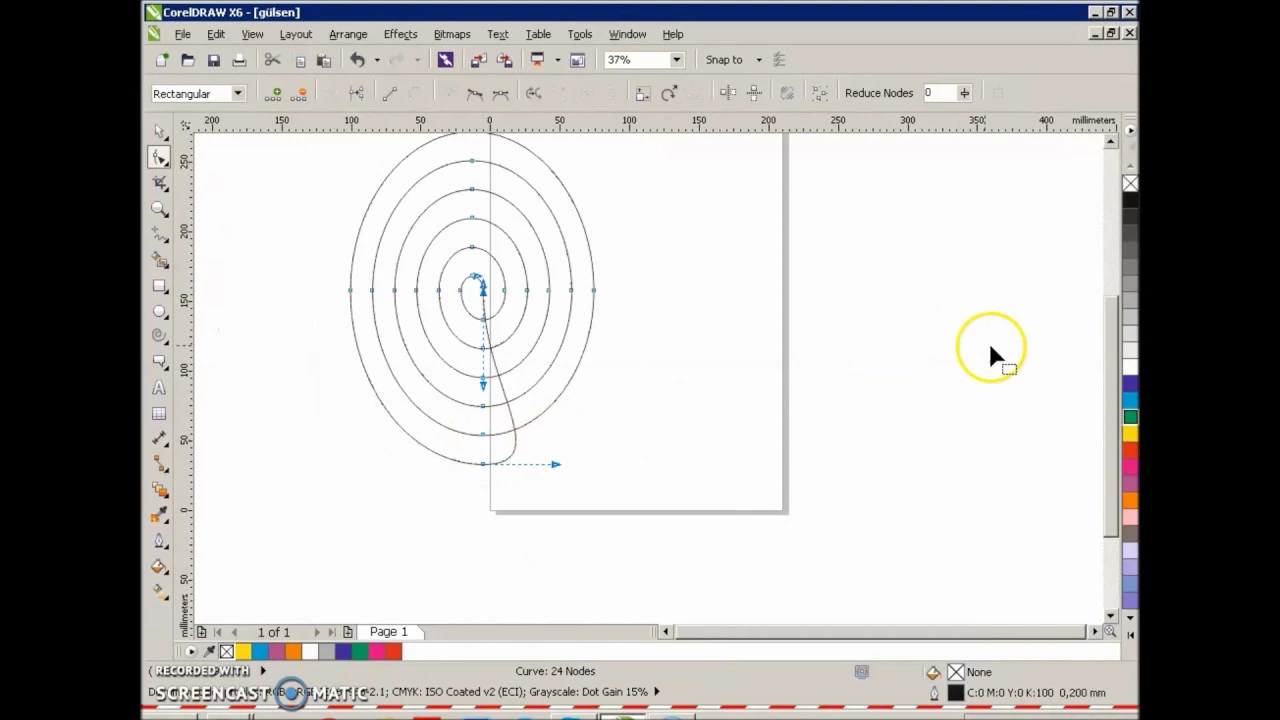Create a new document

tap(162, 60)
